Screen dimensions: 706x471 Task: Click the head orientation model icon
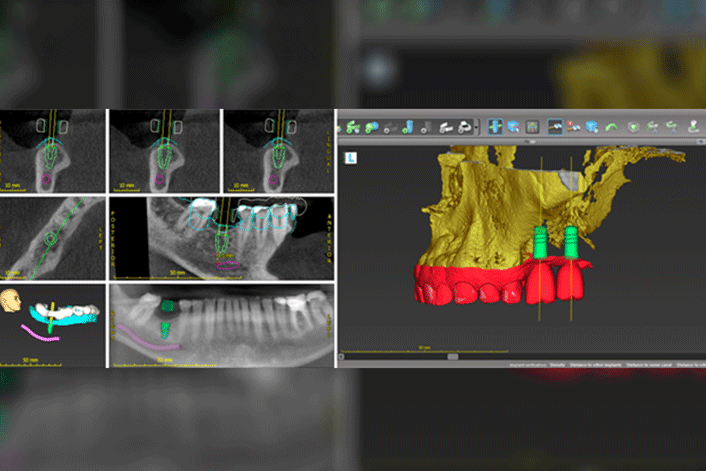point(11,302)
